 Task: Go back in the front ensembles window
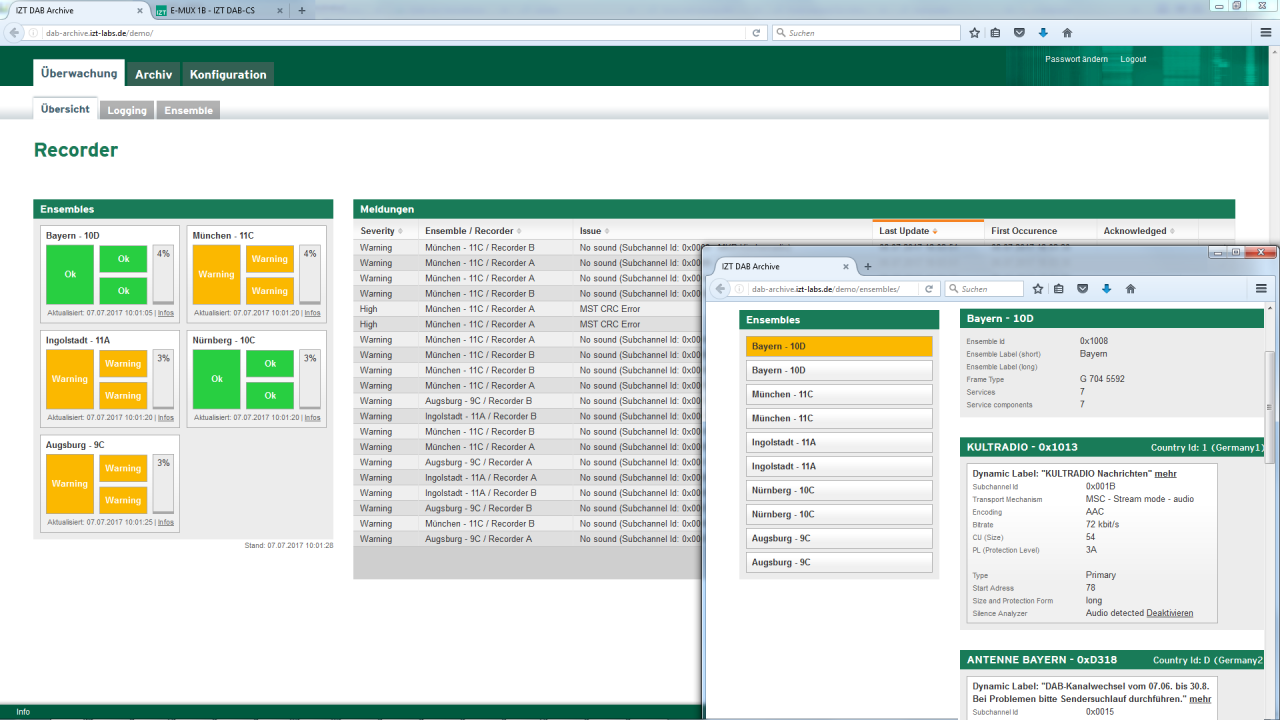coord(720,288)
